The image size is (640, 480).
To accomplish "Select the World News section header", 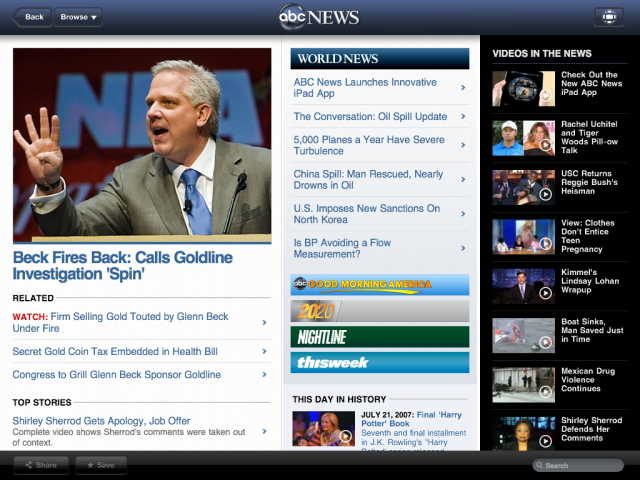I will 380,59.
